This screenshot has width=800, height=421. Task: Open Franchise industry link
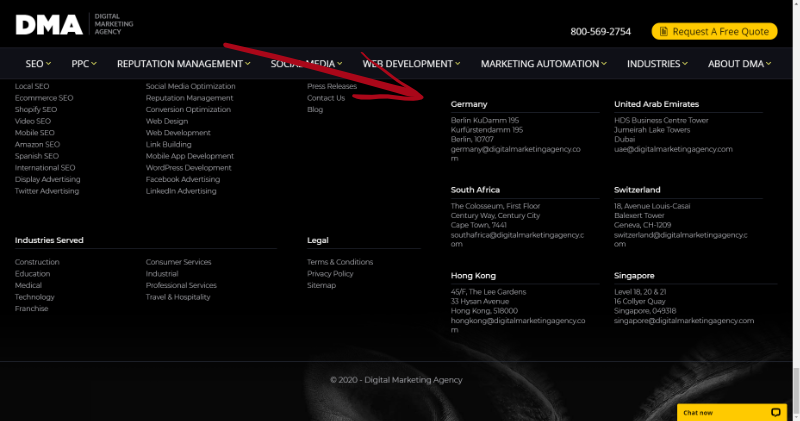[x=32, y=309]
